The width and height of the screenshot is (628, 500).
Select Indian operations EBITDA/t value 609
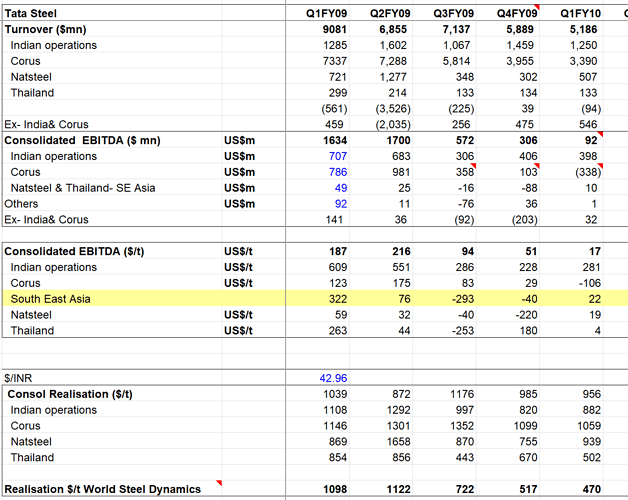pos(338,267)
